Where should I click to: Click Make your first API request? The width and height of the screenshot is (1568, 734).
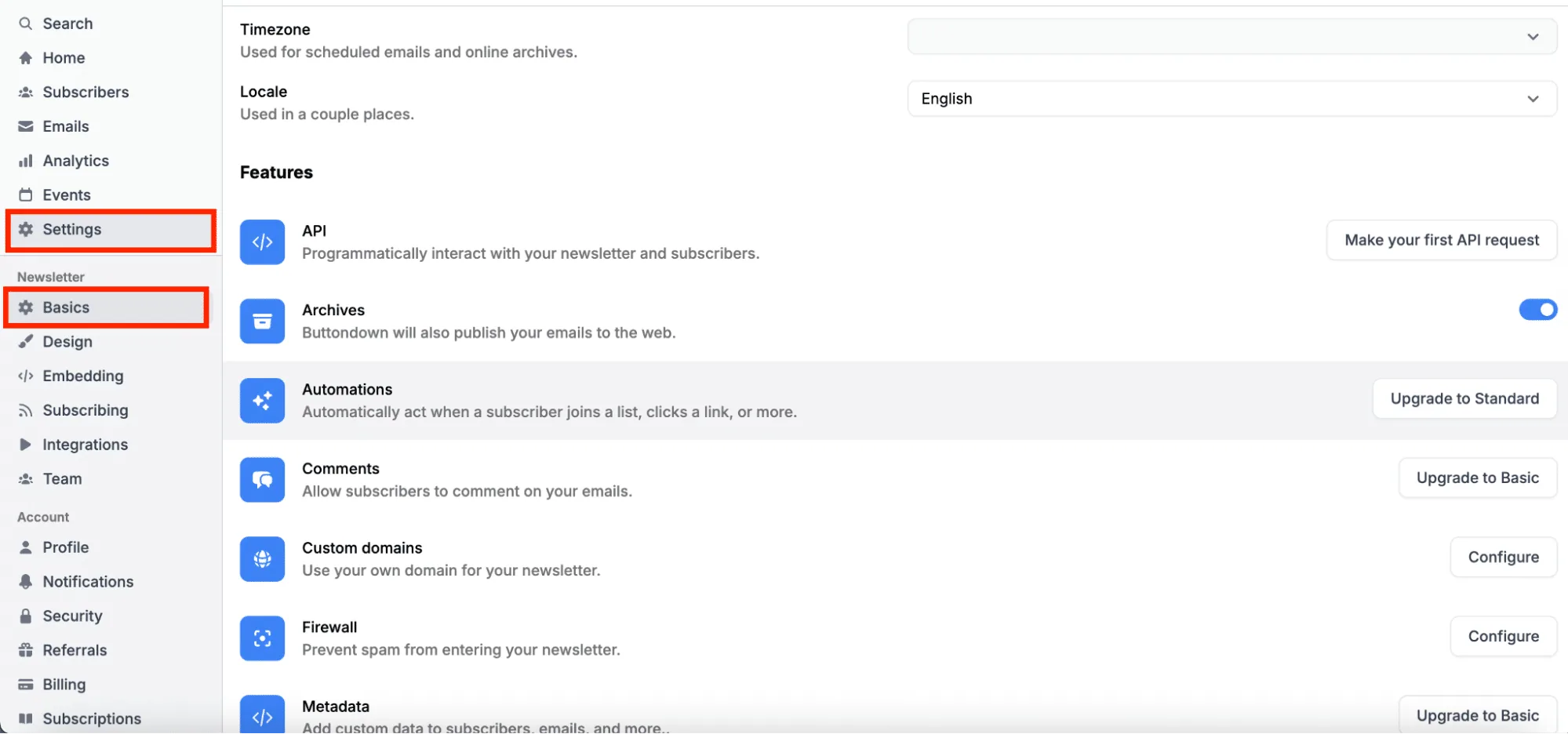(x=1441, y=240)
